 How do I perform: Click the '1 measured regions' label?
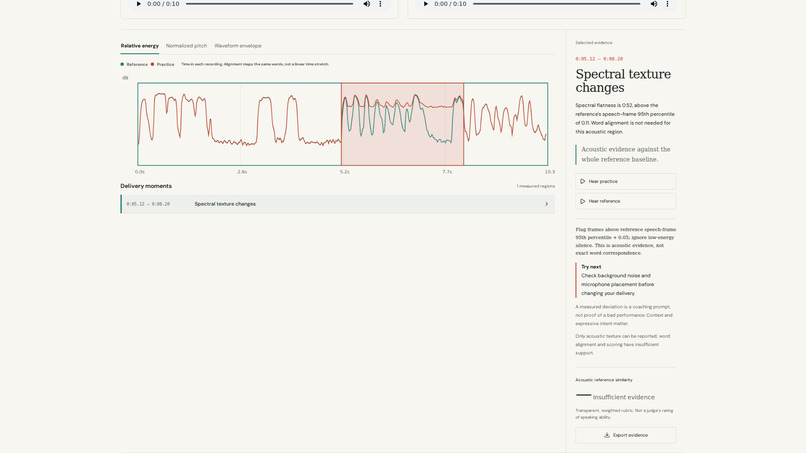click(x=536, y=186)
